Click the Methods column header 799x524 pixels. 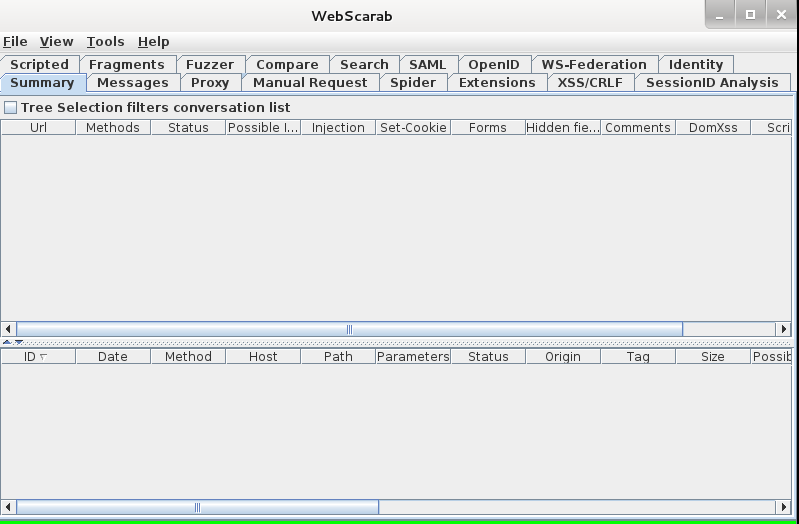click(x=113, y=127)
